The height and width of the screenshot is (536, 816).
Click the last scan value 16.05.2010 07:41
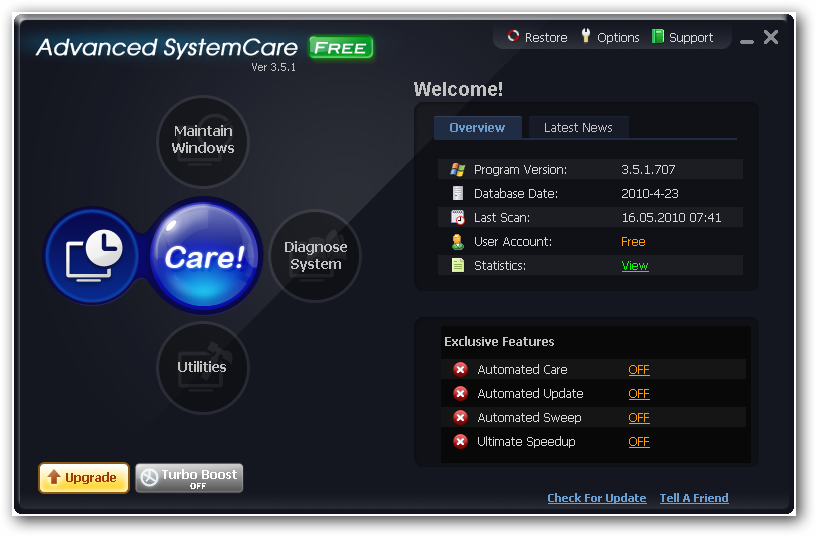pos(671,218)
